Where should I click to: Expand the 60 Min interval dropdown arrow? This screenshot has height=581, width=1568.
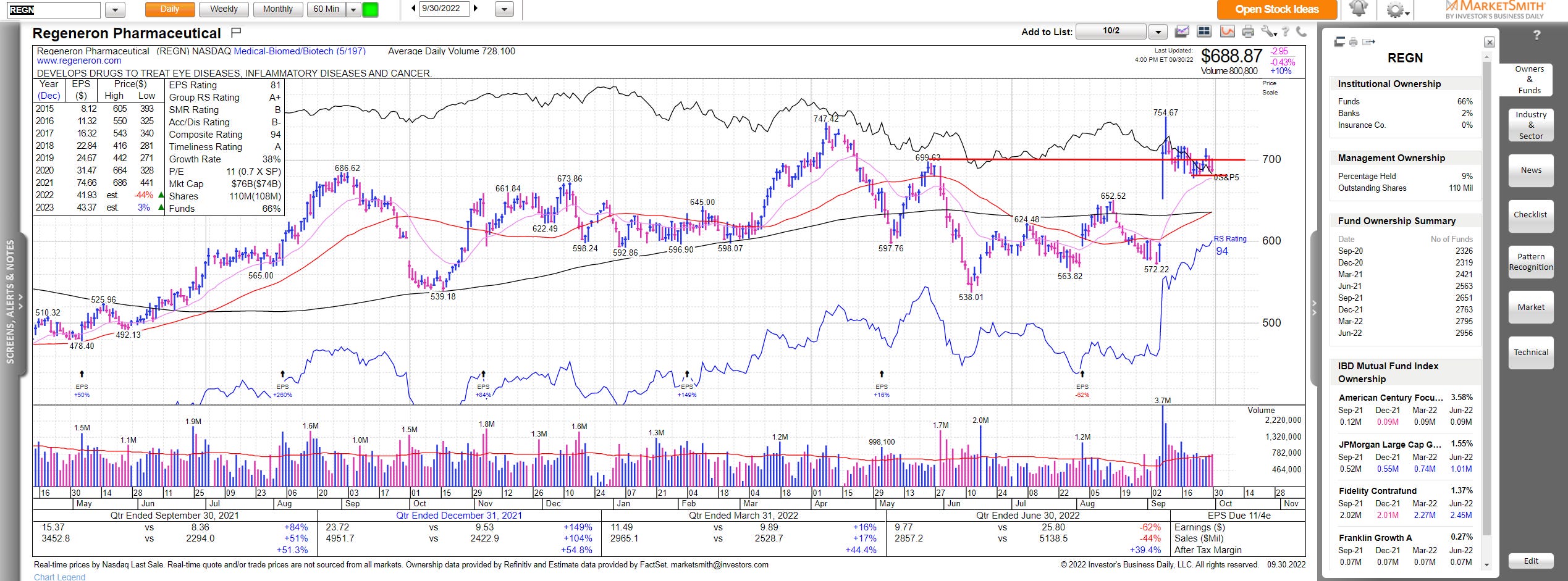click(353, 9)
